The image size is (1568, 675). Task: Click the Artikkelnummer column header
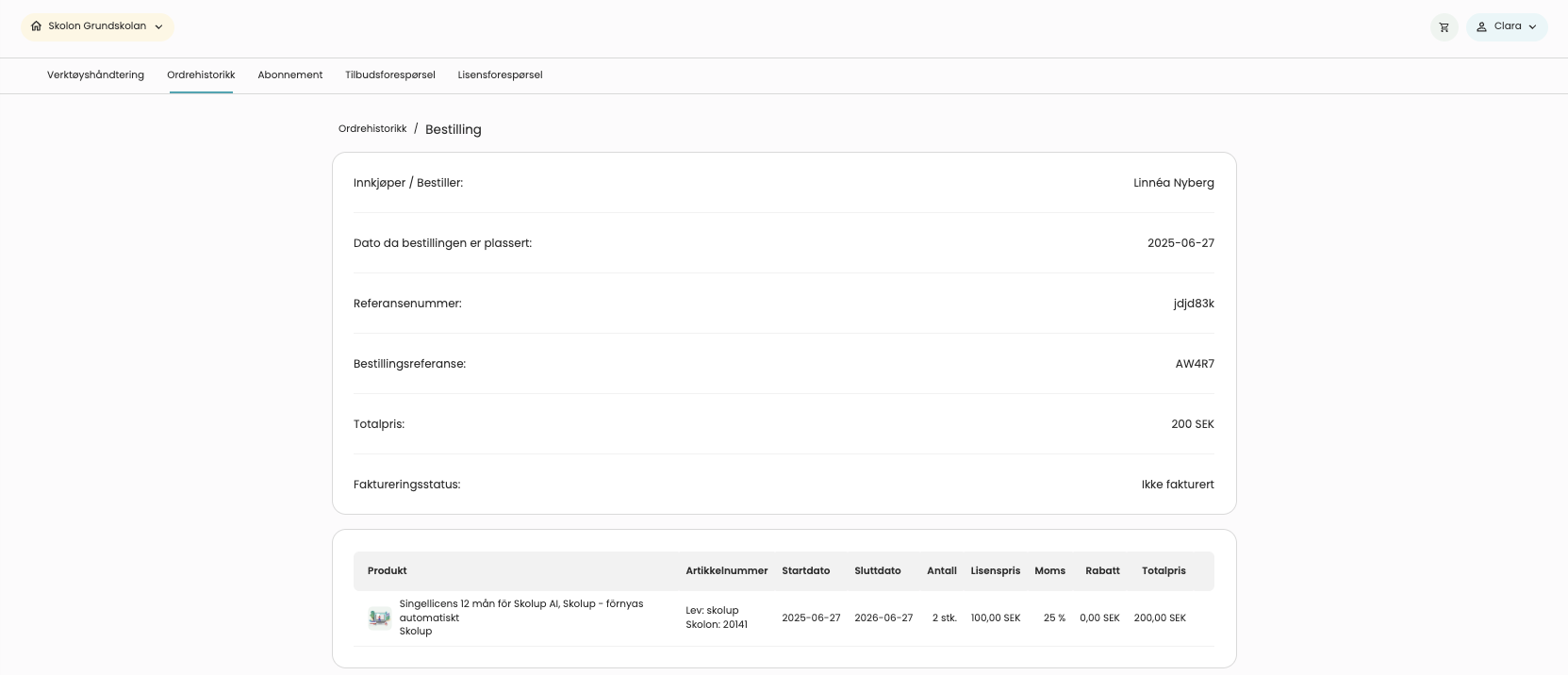726,571
